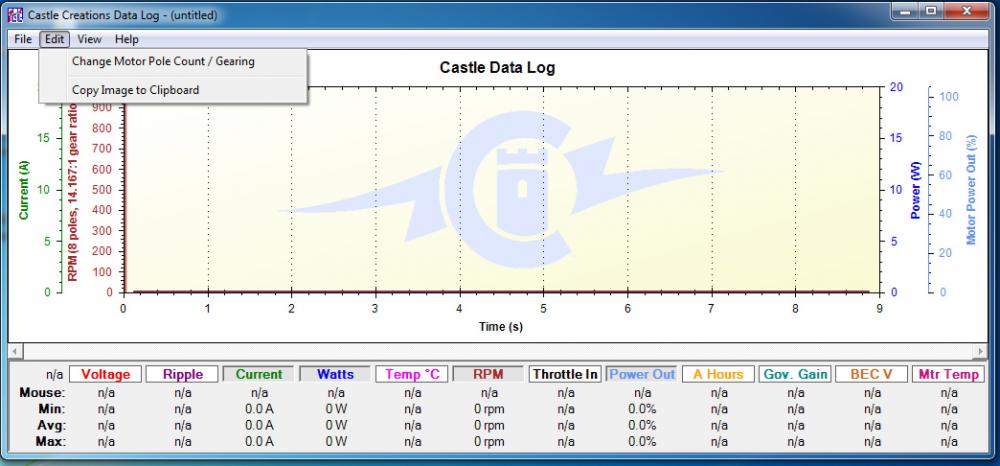Screen dimensions: 1000x466
Task: Toggle the Power Out data series
Action: coord(642,374)
